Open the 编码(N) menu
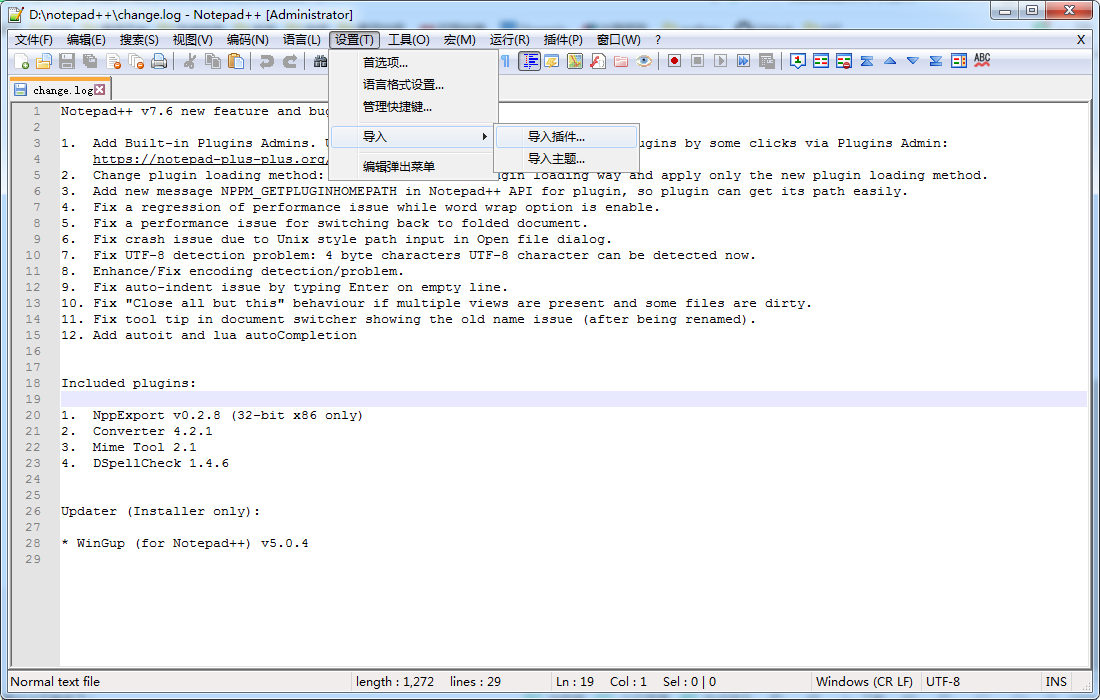 [x=248, y=40]
